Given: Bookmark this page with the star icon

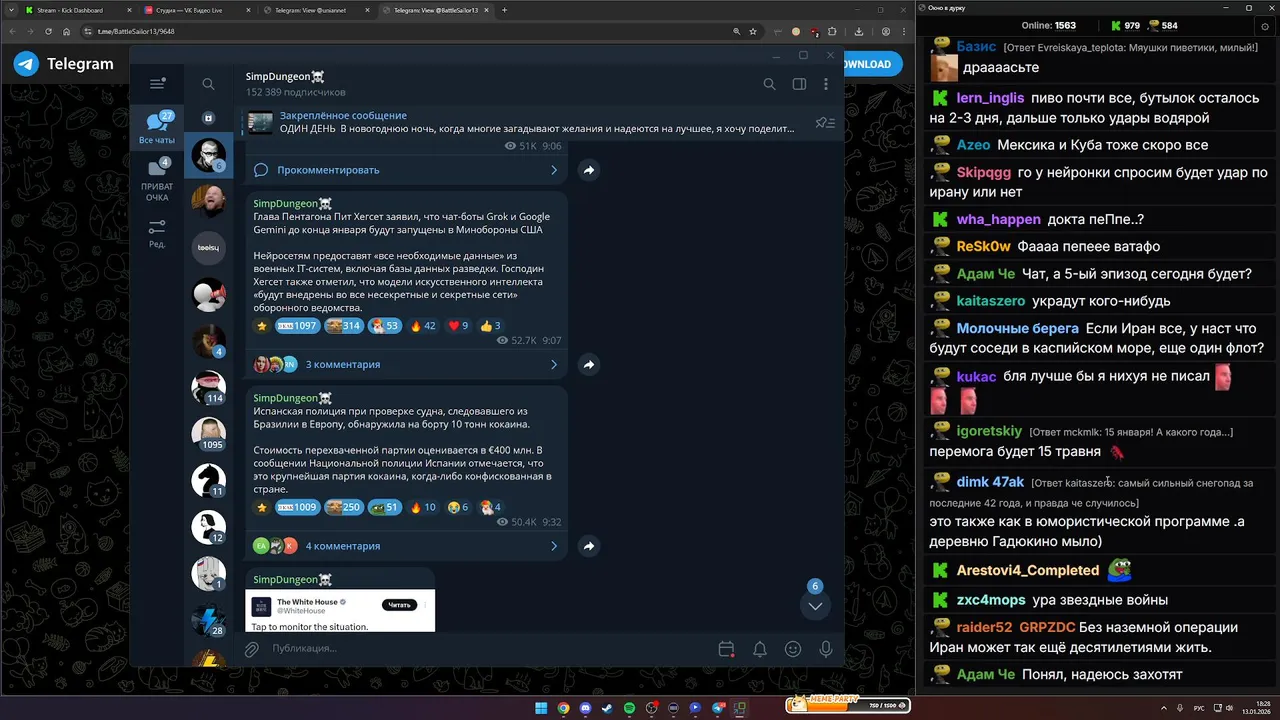Looking at the screenshot, I should coord(753,31).
